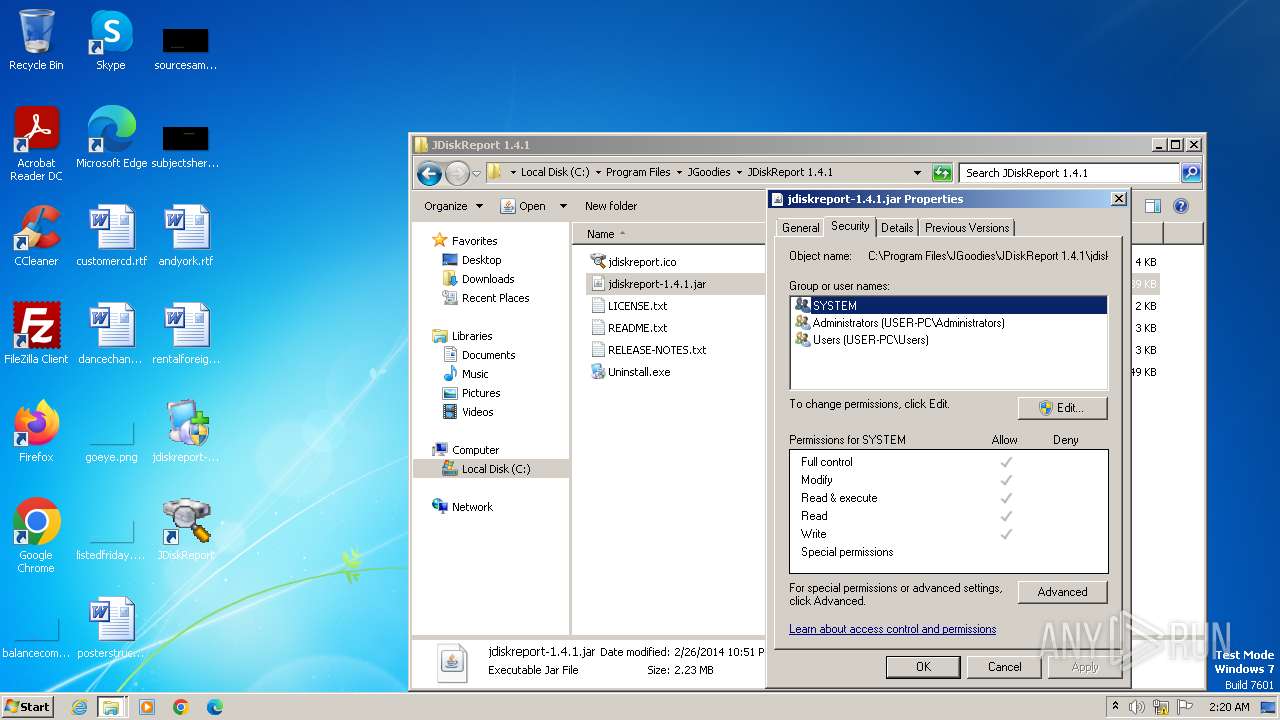Launch Firefox from the desktop

[x=36, y=431]
